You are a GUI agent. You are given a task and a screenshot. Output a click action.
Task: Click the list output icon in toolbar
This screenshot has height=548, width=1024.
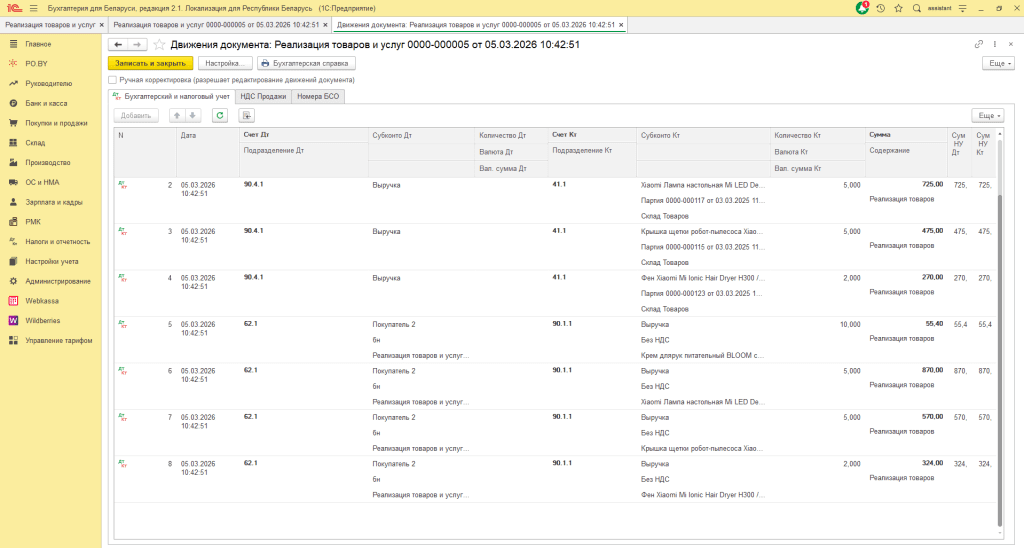pyautogui.click(x=247, y=116)
